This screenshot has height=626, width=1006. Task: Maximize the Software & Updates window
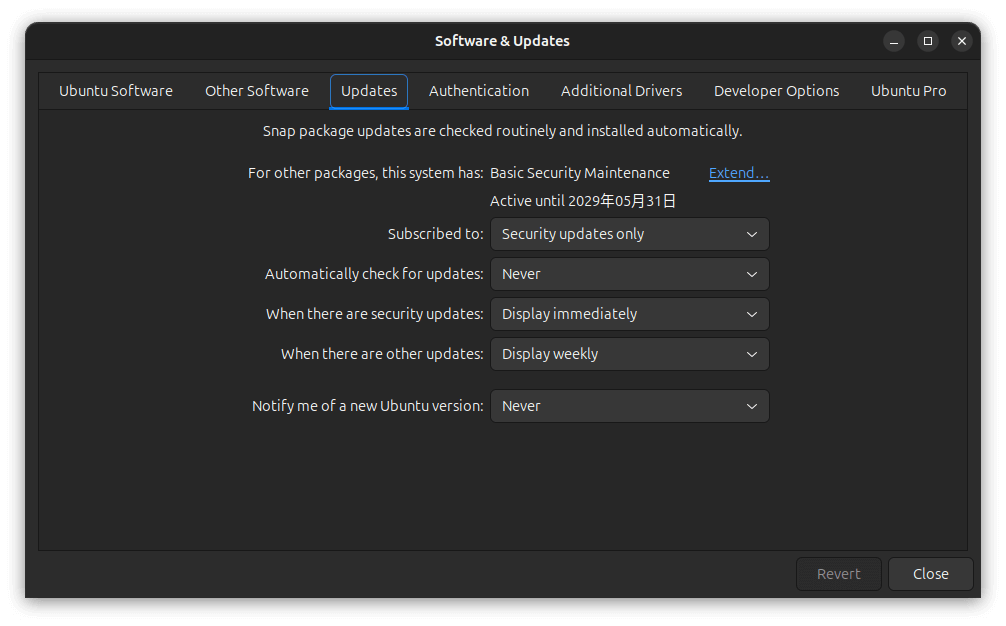click(x=928, y=41)
